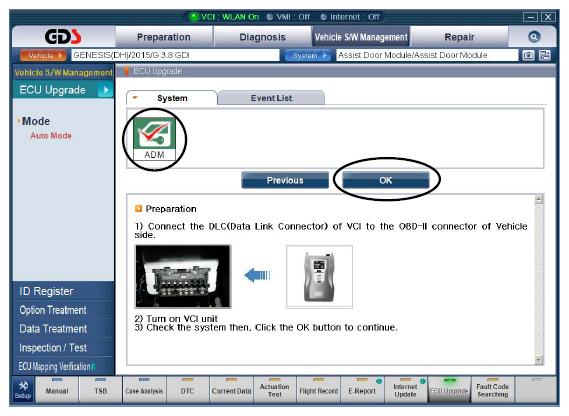Image resolution: width=569 pixels, height=416 pixels.
Task: Select Auto Mode under Mode
Action: [x=51, y=135]
